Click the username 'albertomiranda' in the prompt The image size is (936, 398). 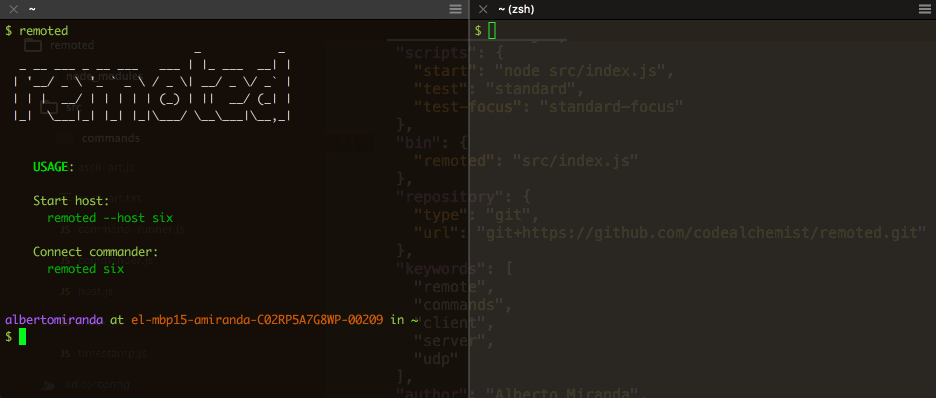click(x=54, y=320)
